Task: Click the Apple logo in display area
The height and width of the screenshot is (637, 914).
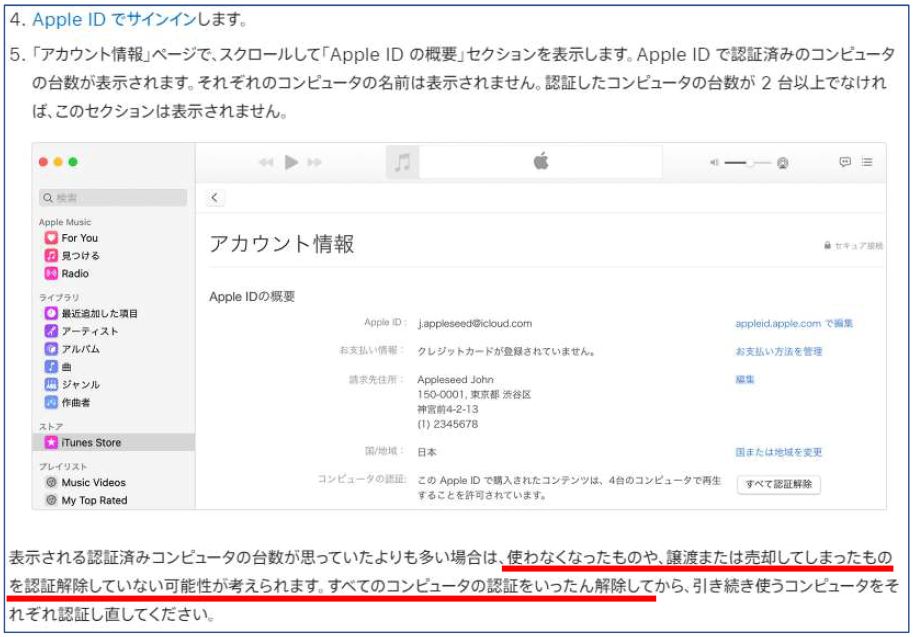Action: (541, 161)
